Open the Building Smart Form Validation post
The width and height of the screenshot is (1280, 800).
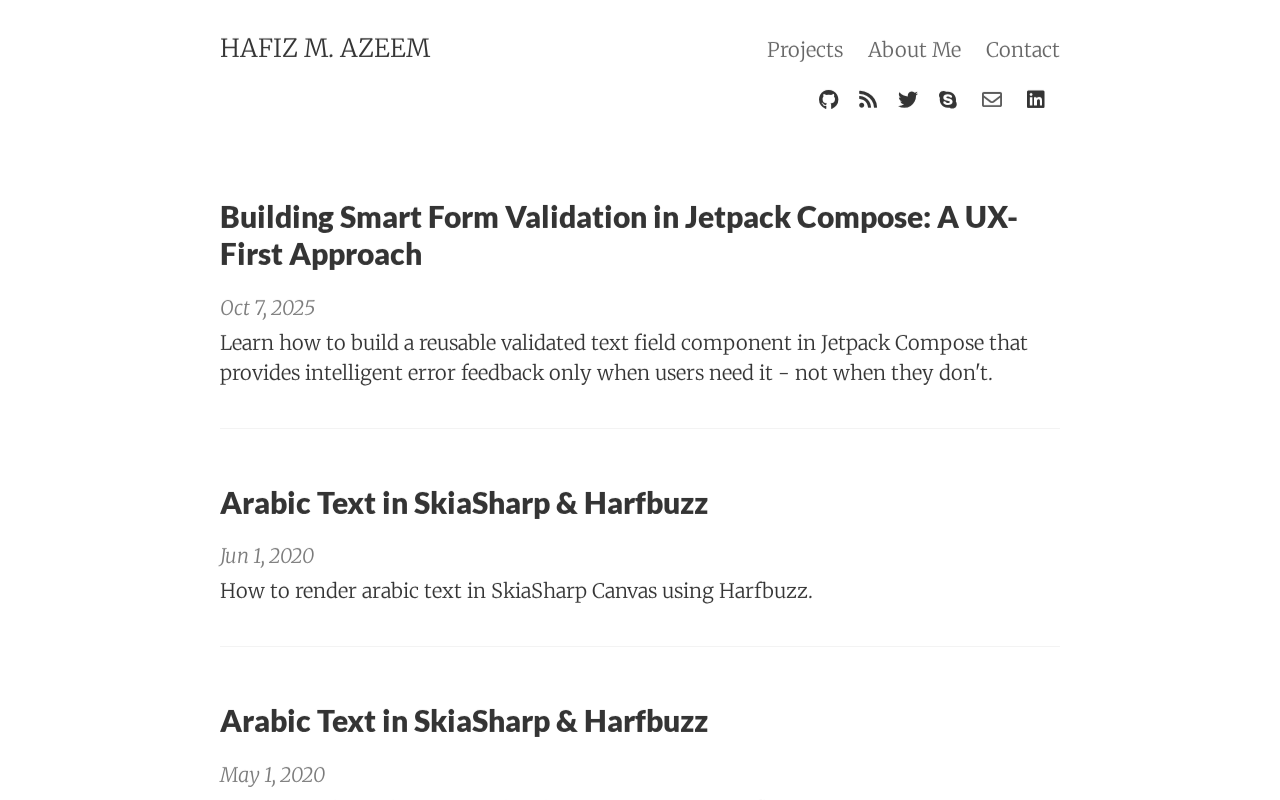coord(618,235)
